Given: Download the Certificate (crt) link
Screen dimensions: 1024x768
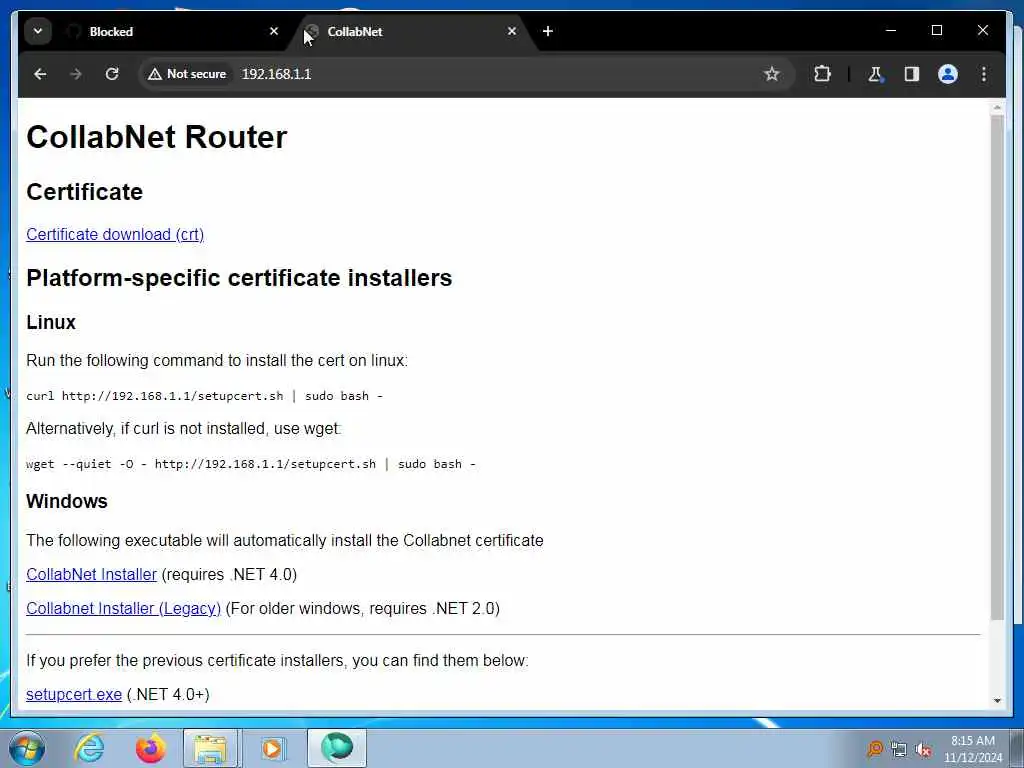Looking at the screenshot, I should pyautogui.click(x=115, y=234).
